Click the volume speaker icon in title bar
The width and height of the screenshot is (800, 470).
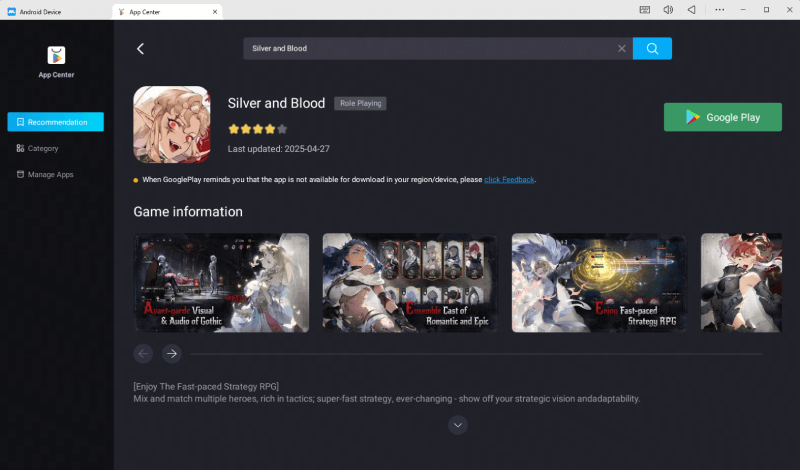pyautogui.click(x=668, y=10)
